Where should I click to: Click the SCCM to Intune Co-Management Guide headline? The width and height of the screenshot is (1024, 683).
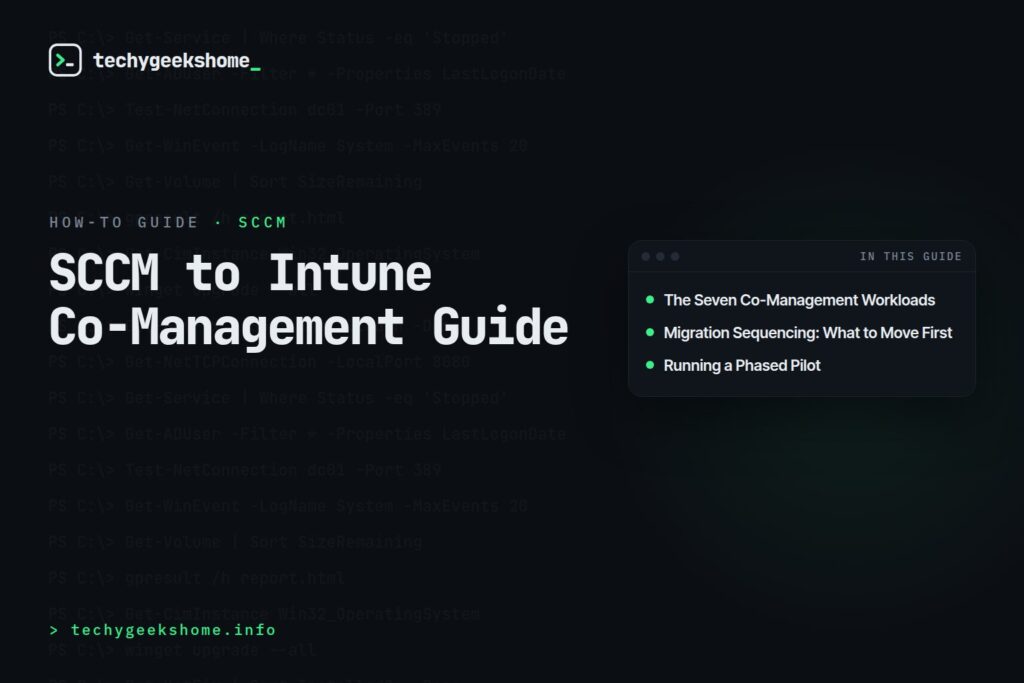coord(308,300)
